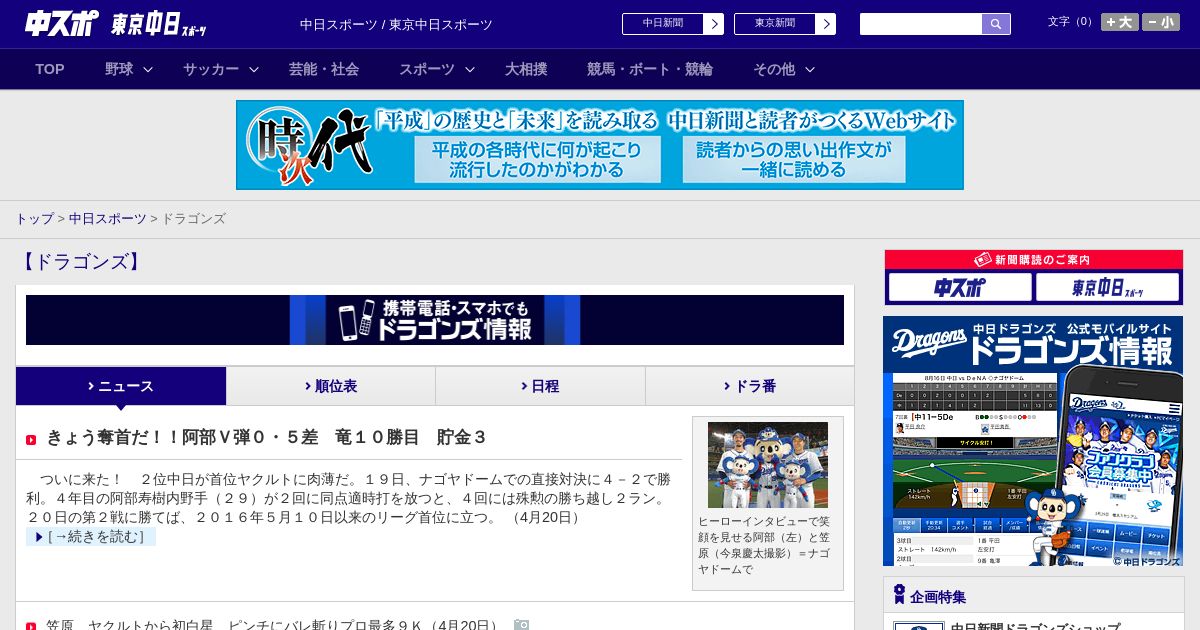Image resolution: width=1200 pixels, height=630 pixels.
Task: Go to TOP in navigation bar
Action: point(50,69)
